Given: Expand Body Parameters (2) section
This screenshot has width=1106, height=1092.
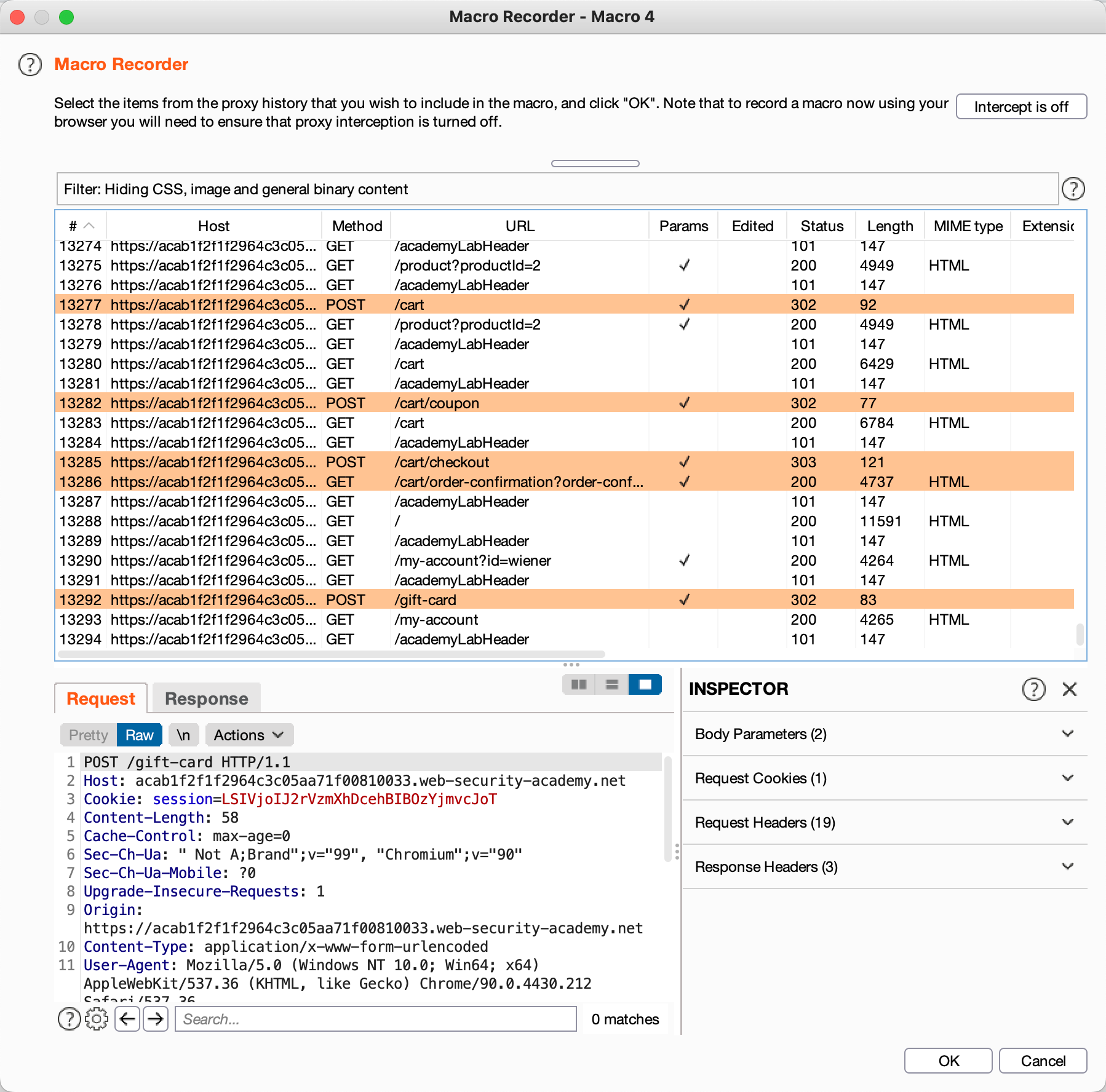Looking at the screenshot, I should (885, 734).
